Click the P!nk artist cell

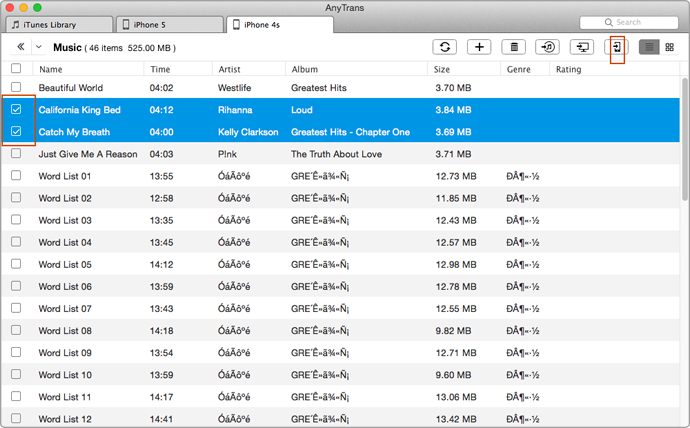click(x=227, y=154)
